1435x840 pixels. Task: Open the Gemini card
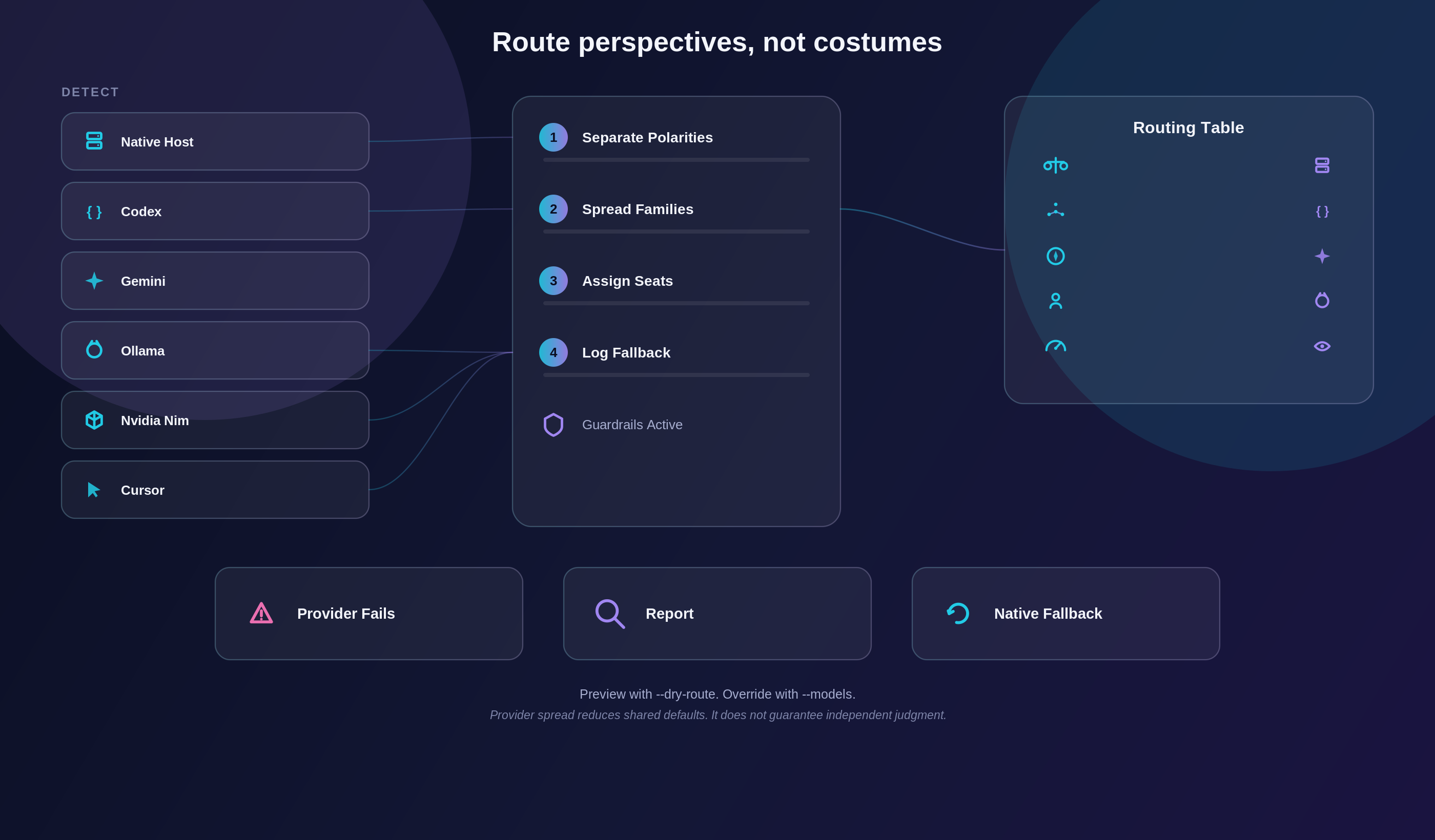[215, 281]
